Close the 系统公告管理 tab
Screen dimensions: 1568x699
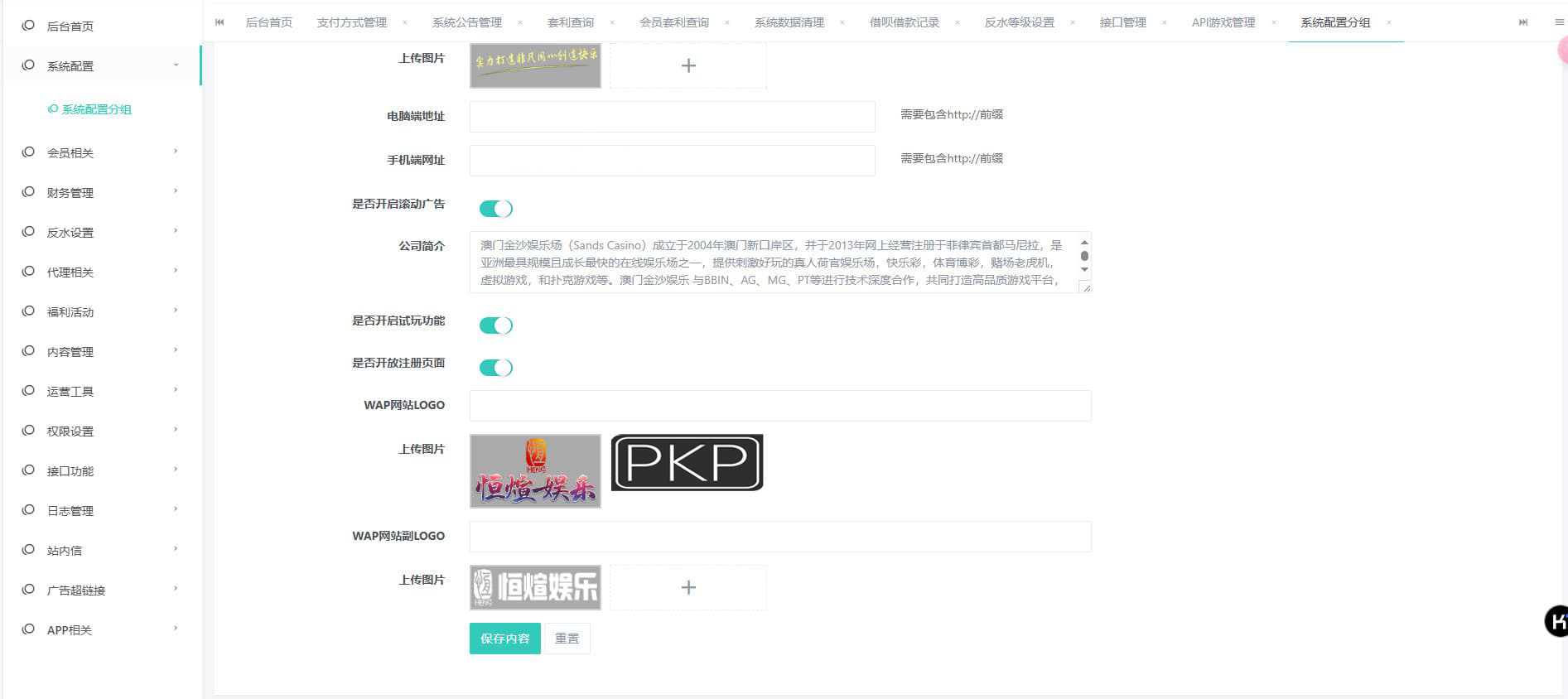point(520,22)
